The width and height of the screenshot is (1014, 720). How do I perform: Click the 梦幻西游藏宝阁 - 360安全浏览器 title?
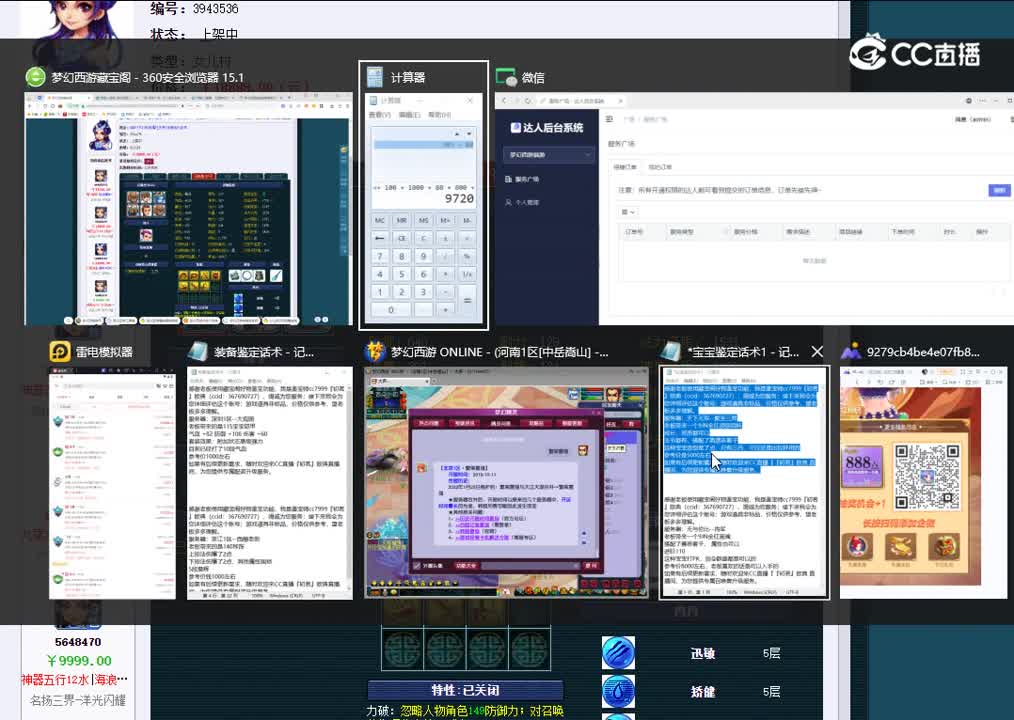point(148,78)
